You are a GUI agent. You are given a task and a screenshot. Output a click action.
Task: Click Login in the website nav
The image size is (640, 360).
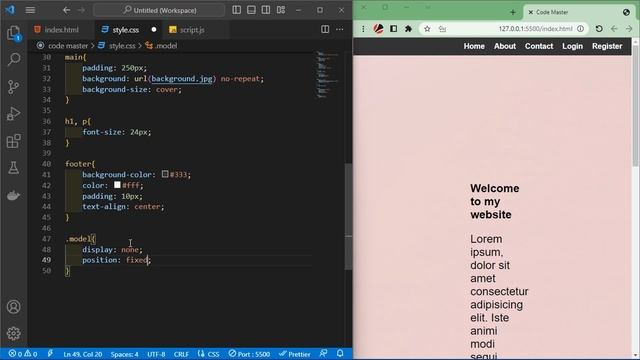572,46
